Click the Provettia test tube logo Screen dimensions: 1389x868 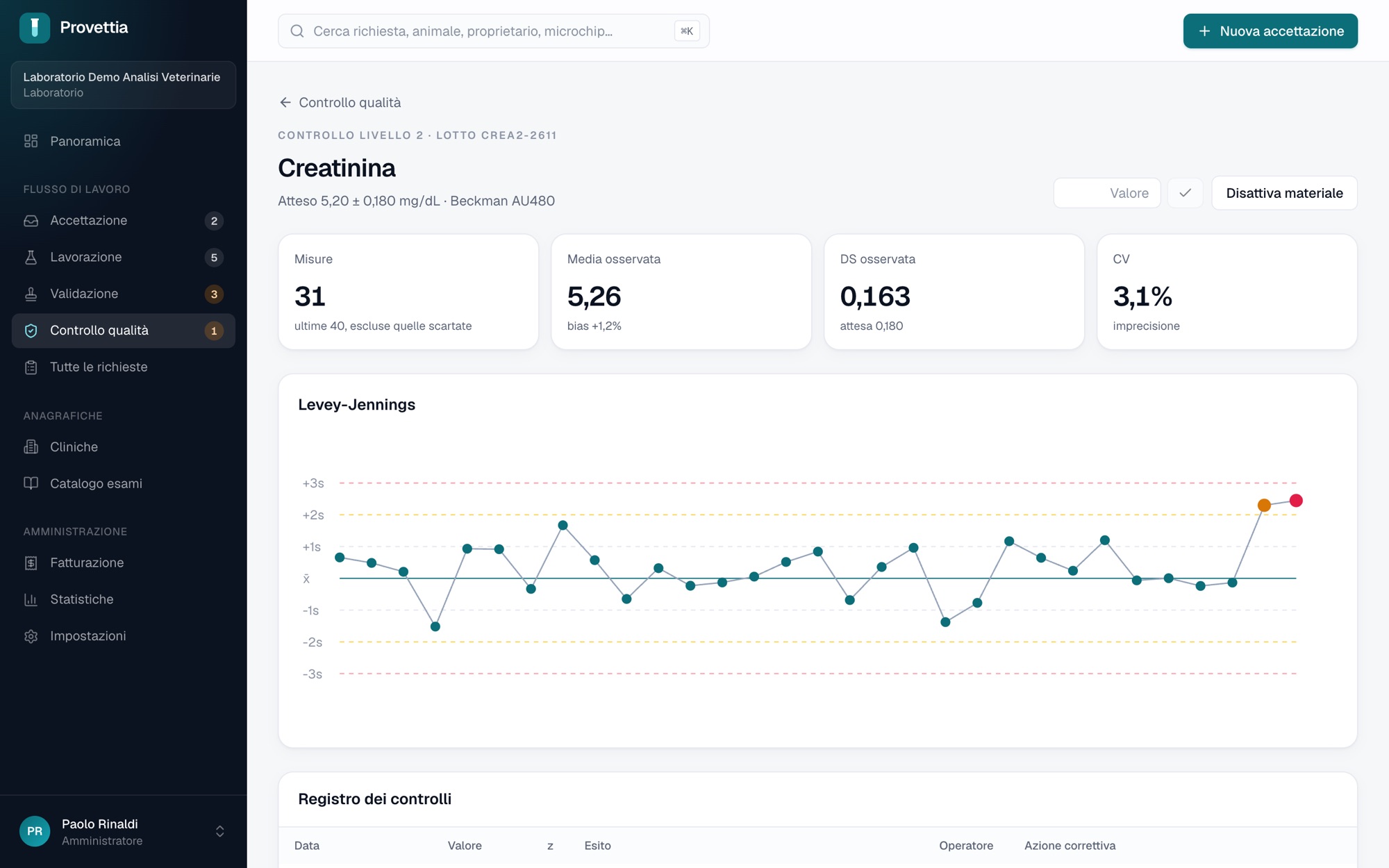(x=35, y=28)
